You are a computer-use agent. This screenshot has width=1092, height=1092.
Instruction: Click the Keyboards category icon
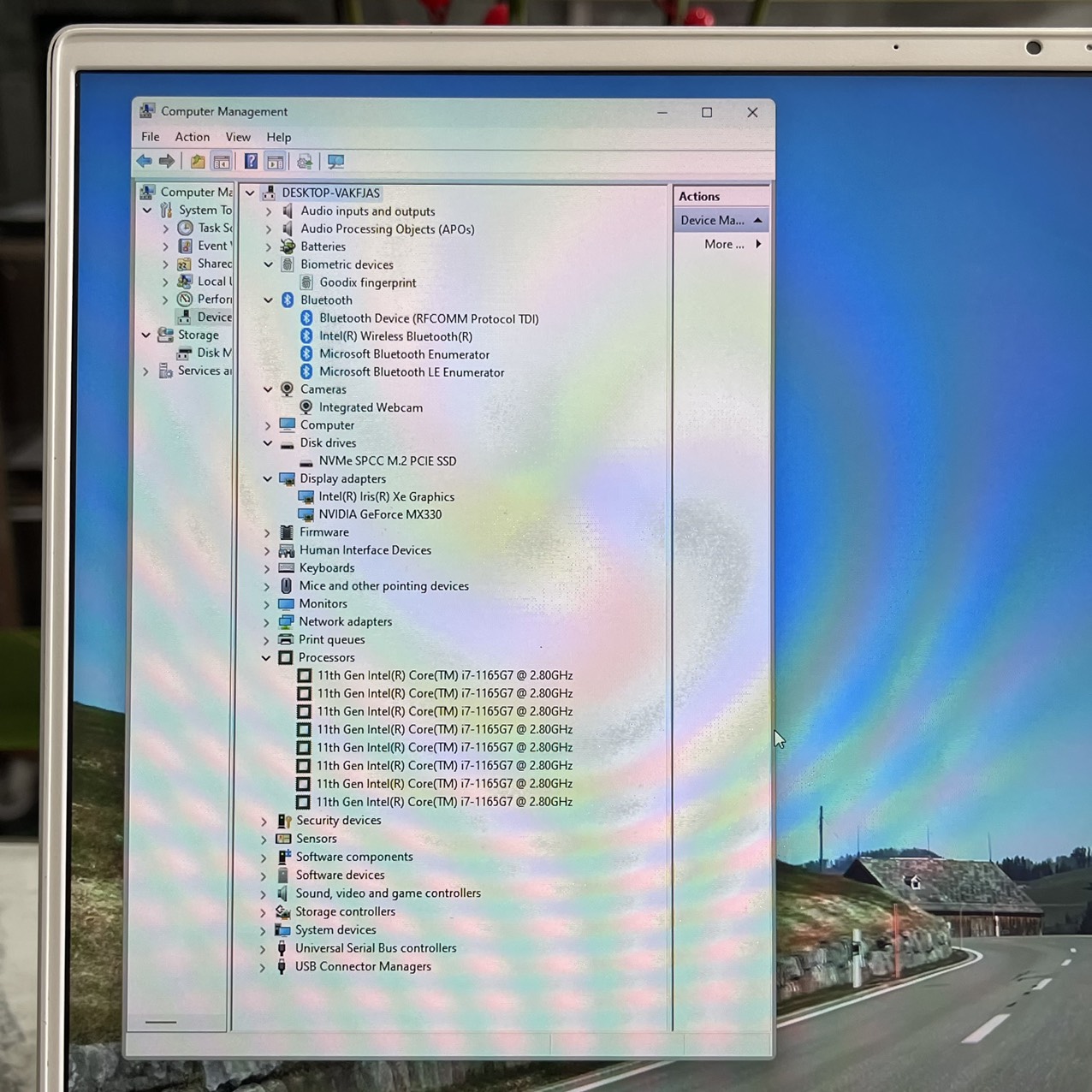click(287, 568)
